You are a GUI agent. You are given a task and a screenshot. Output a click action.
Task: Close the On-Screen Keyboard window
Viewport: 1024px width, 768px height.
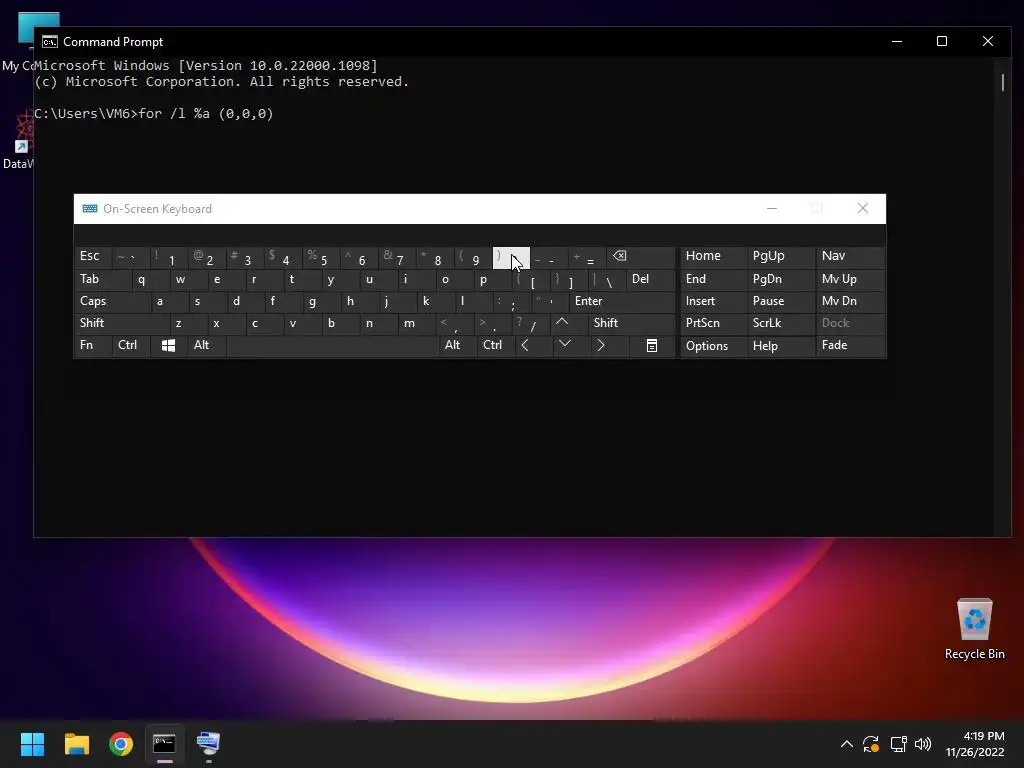click(x=863, y=209)
